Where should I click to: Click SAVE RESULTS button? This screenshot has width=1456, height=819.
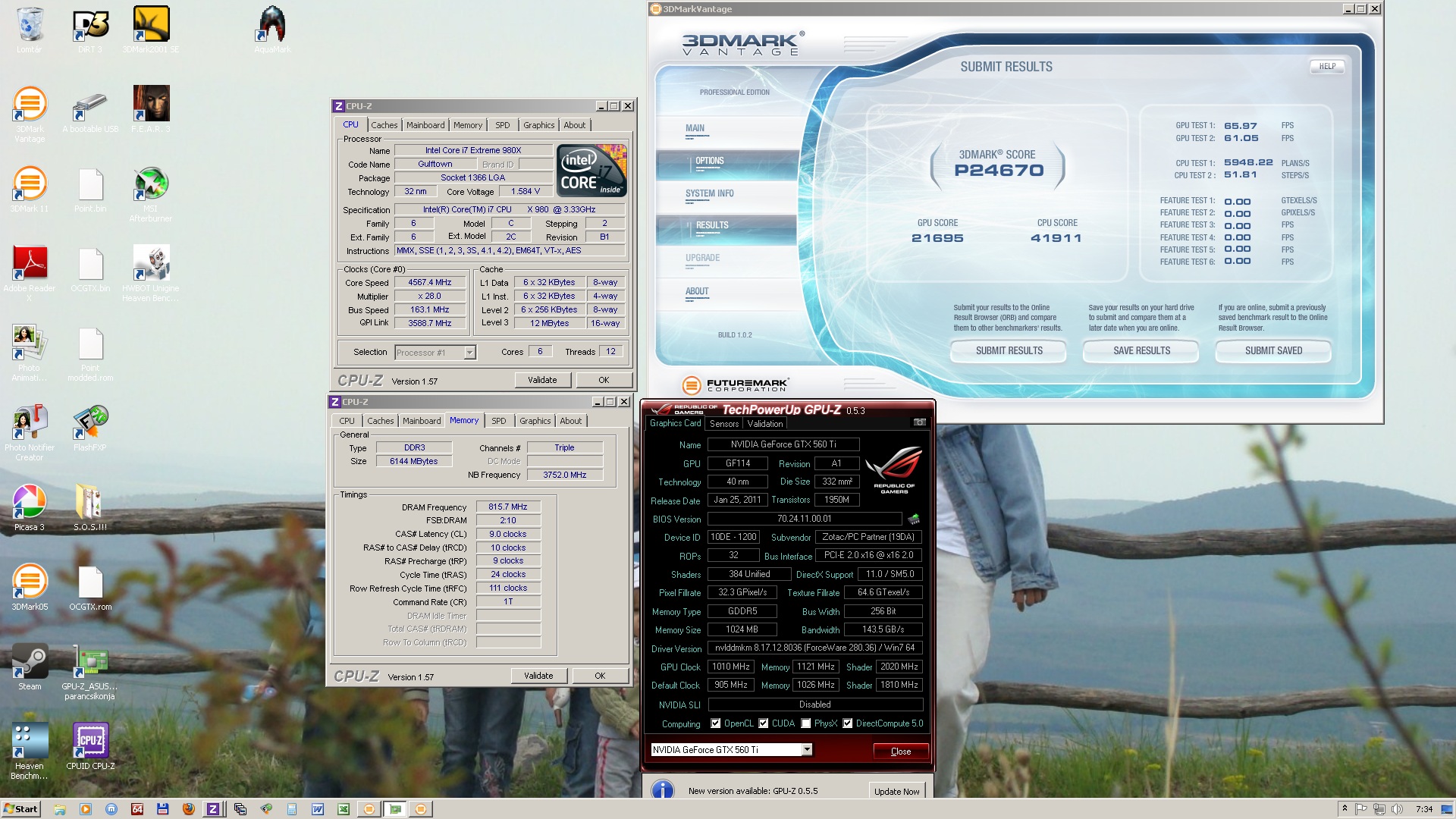[x=1141, y=350]
